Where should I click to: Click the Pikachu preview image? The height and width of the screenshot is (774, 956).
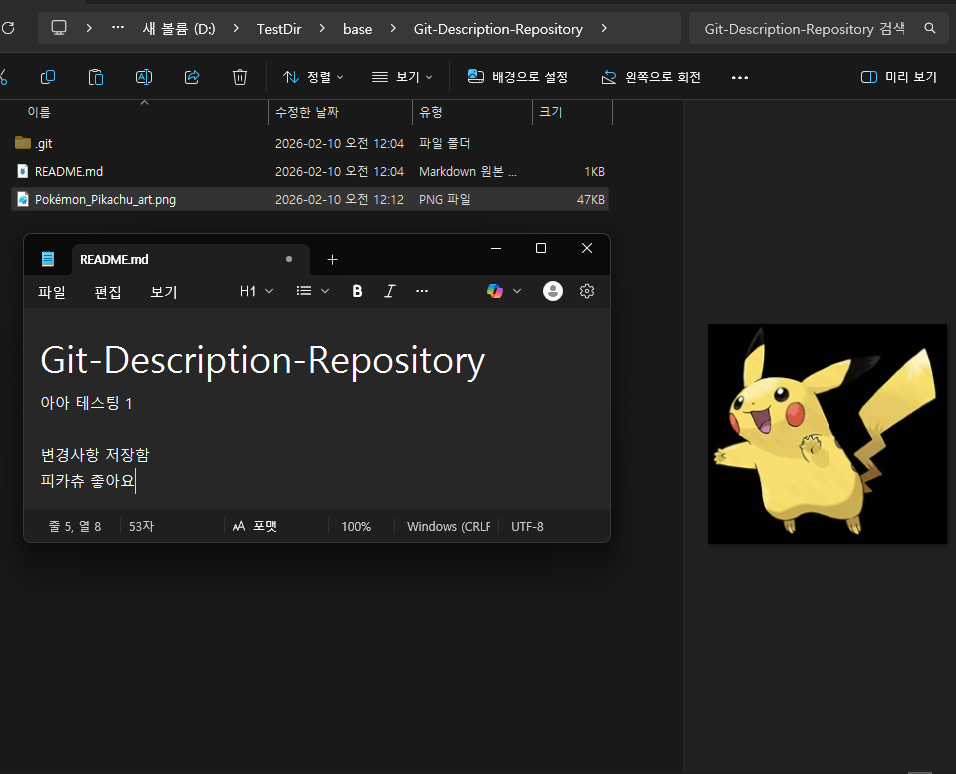(x=827, y=433)
